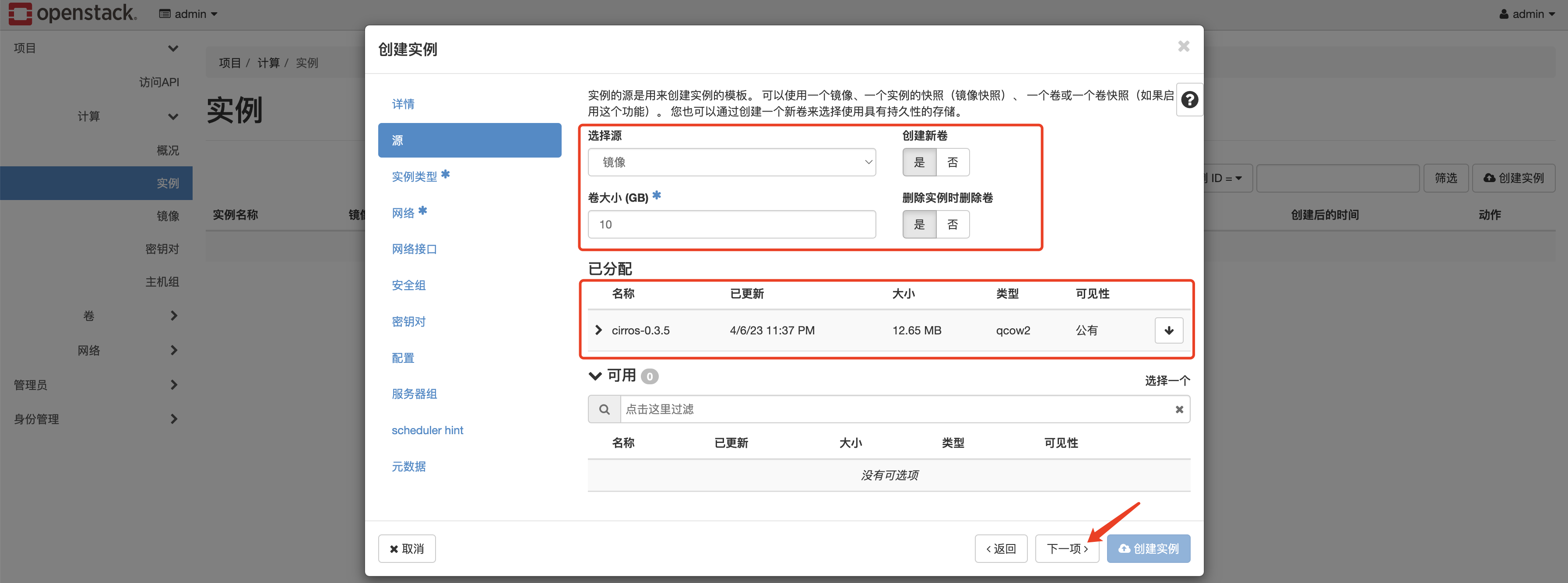Edit the 卷大小 (GB) field
Viewport: 1568px width, 583px height.
[x=731, y=224]
